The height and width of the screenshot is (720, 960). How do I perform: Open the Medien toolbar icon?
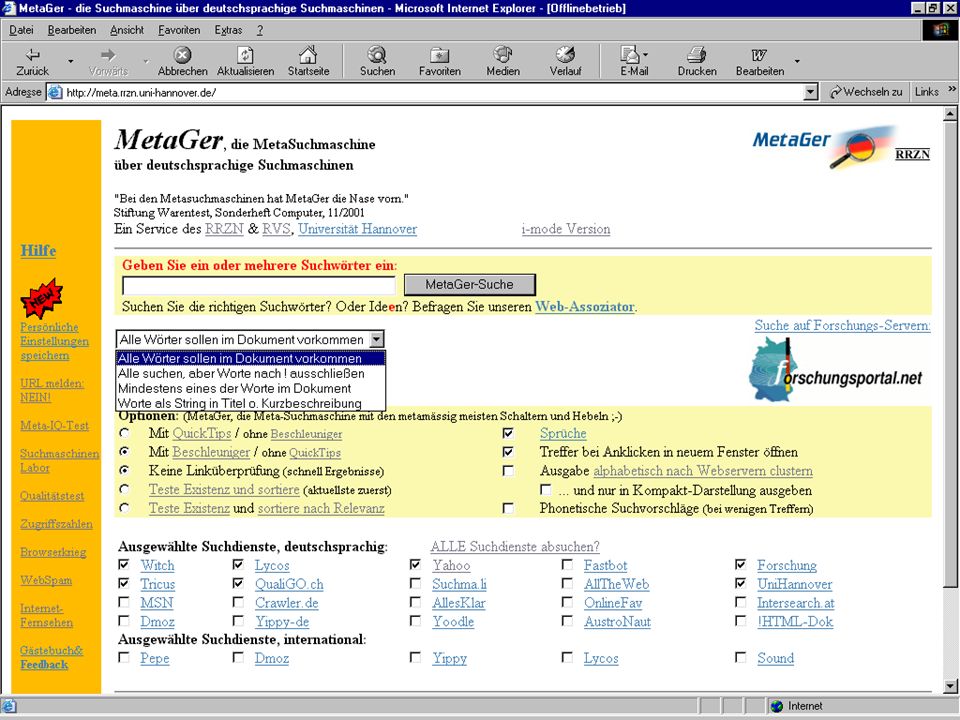[x=503, y=55]
